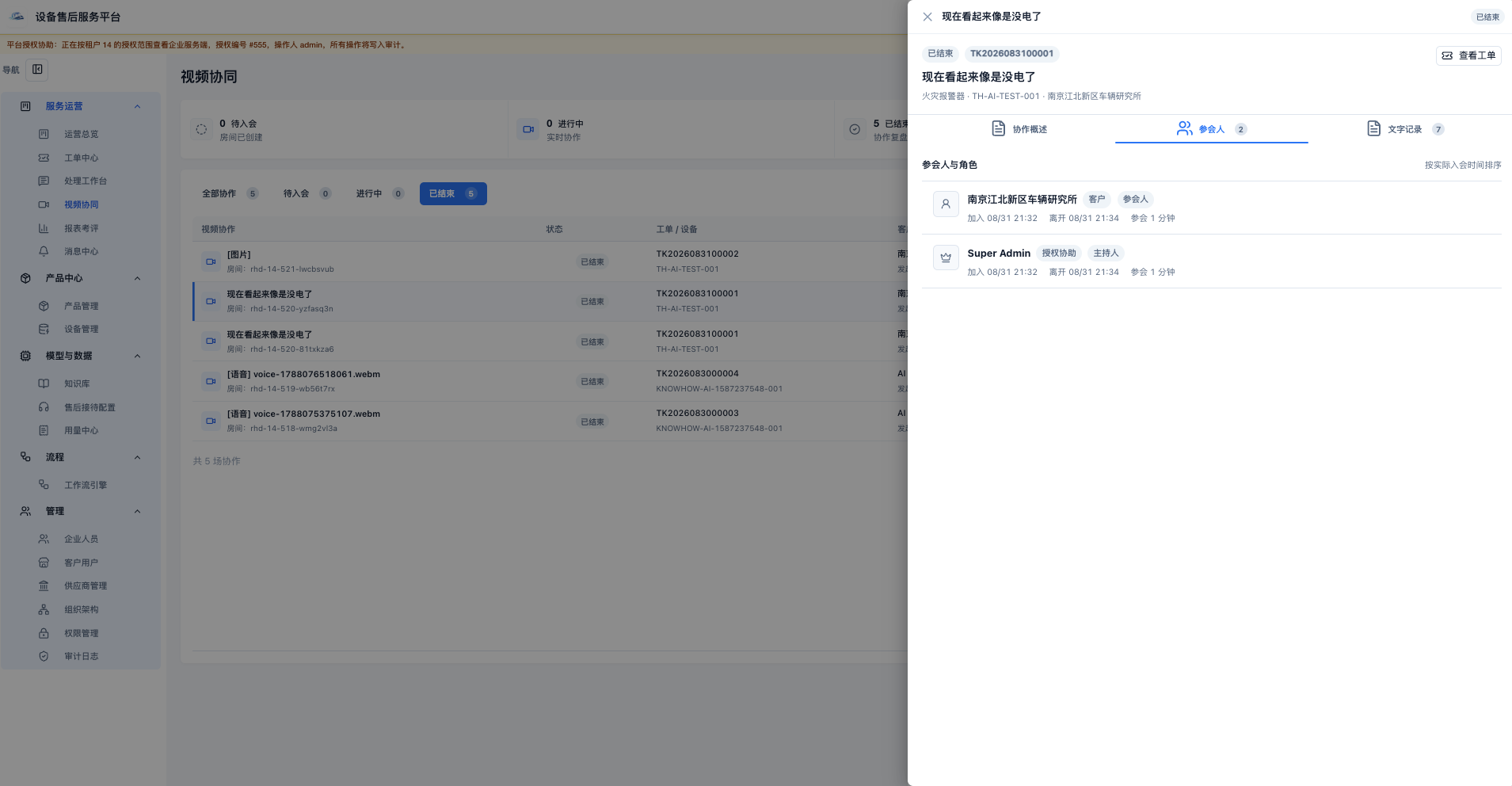Screen dimensions: 1512x786
Task: Click the TK2026083100001 tag in the drawer
Action: pos(1011,54)
